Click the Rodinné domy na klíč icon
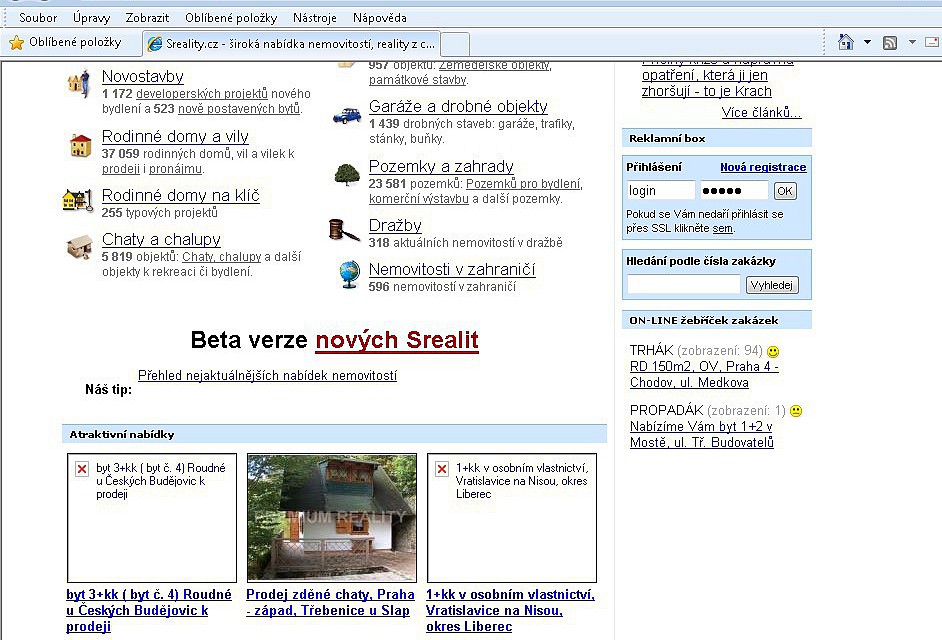The image size is (942, 640). 78,199
